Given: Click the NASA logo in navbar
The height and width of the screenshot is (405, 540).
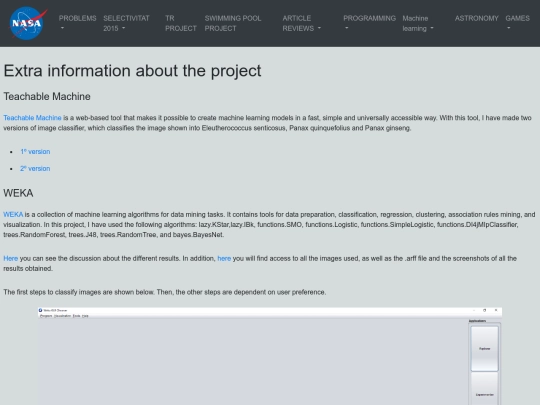Looking at the screenshot, I should (x=28, y=23).
